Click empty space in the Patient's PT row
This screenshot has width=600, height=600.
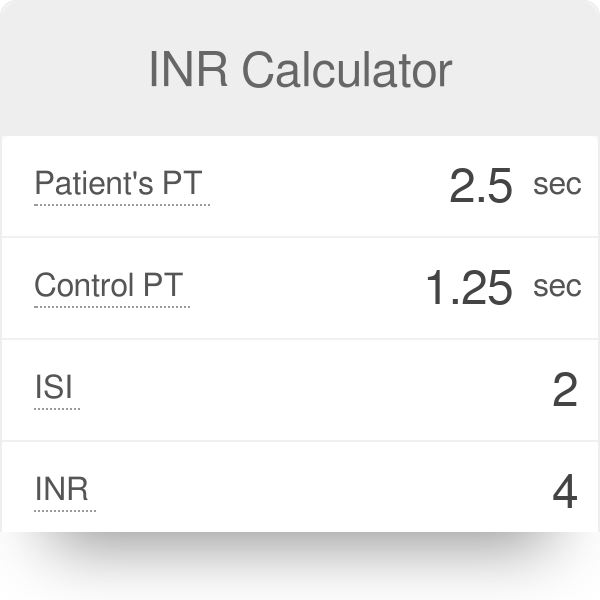(325, 186)
